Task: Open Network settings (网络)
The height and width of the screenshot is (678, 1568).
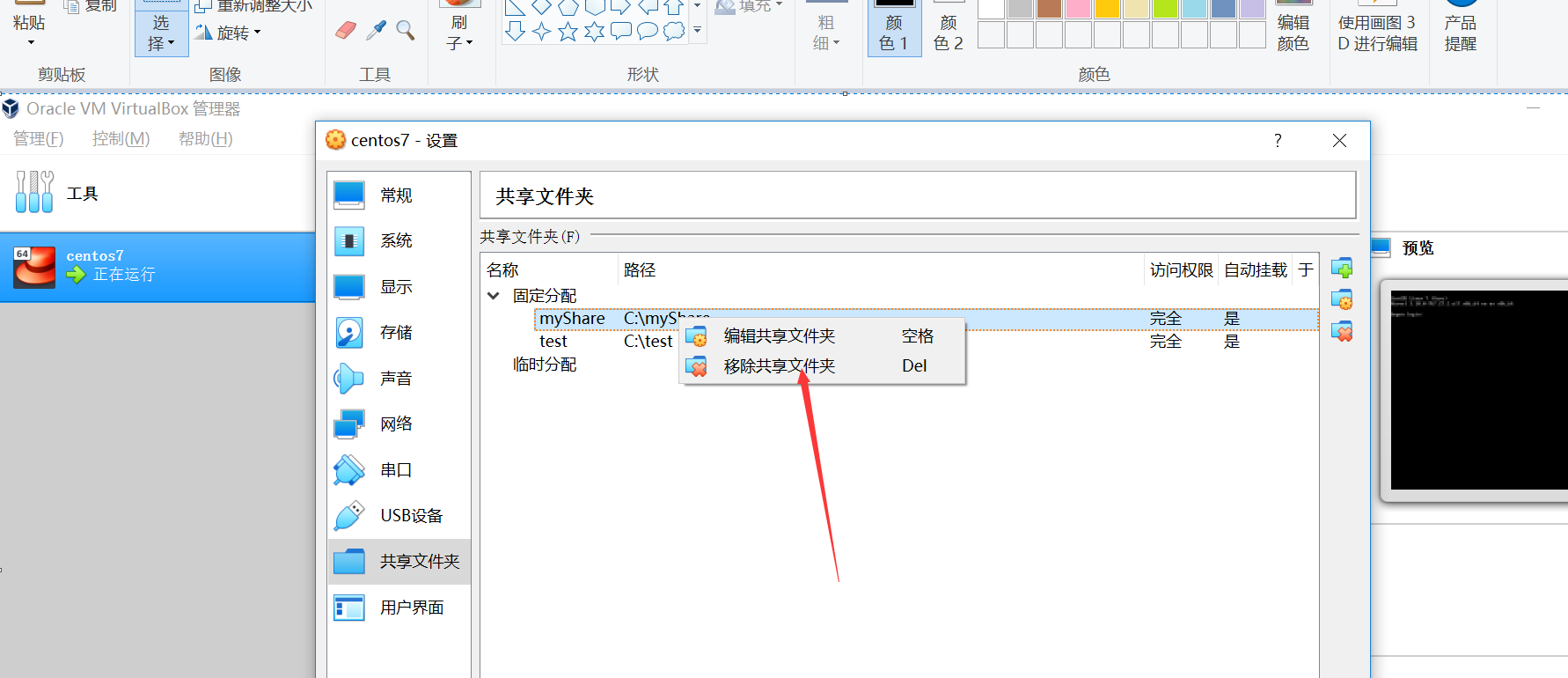Action: point(399,424)
